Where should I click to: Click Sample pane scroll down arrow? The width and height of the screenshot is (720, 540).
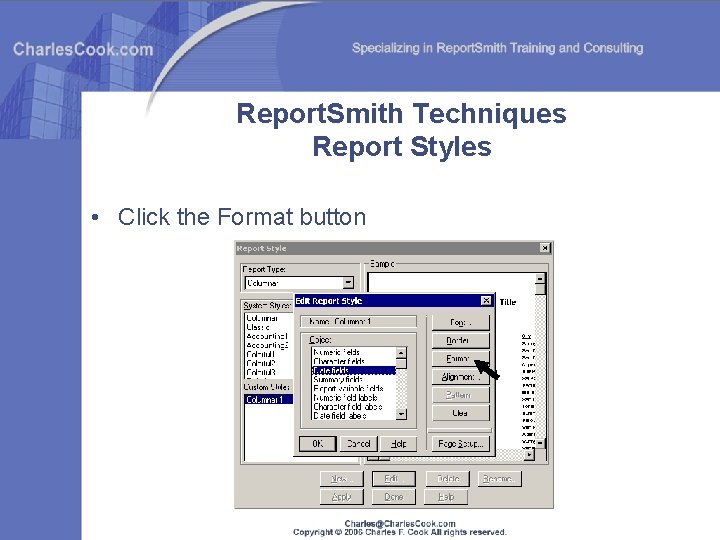coord(540,443)
